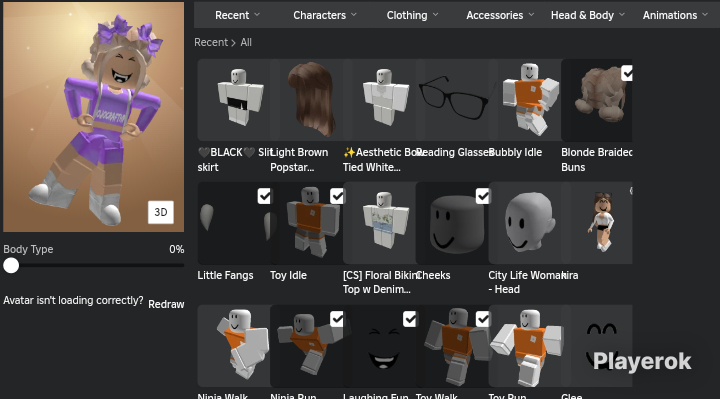This screenshot has width=720, height=399.
Task: Expand the Head & Body dropdown chevron
Action: pos(622,15)
